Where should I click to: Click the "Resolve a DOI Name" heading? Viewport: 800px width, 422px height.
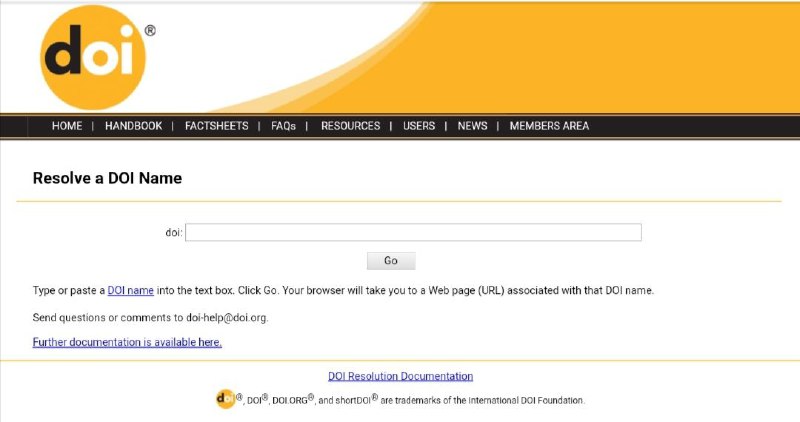click(x=107, y=178)
